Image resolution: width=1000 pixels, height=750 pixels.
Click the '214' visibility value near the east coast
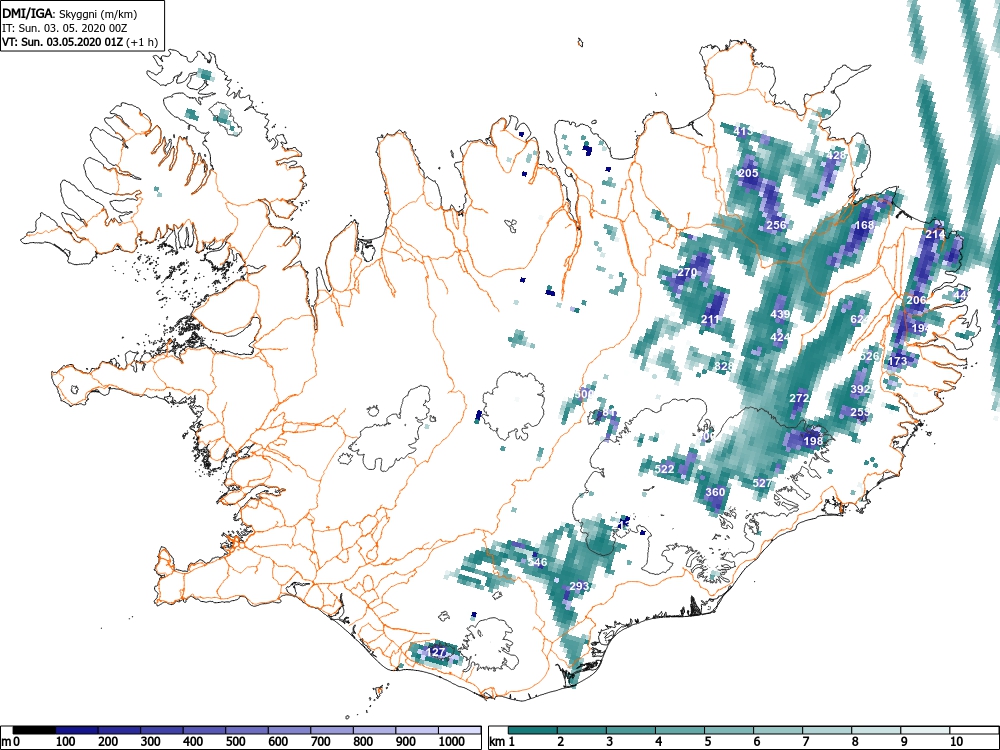[935, 235]
